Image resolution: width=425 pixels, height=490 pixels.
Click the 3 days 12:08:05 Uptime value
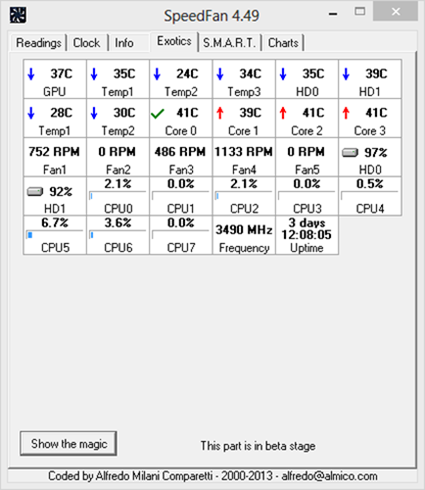point(307,229)
